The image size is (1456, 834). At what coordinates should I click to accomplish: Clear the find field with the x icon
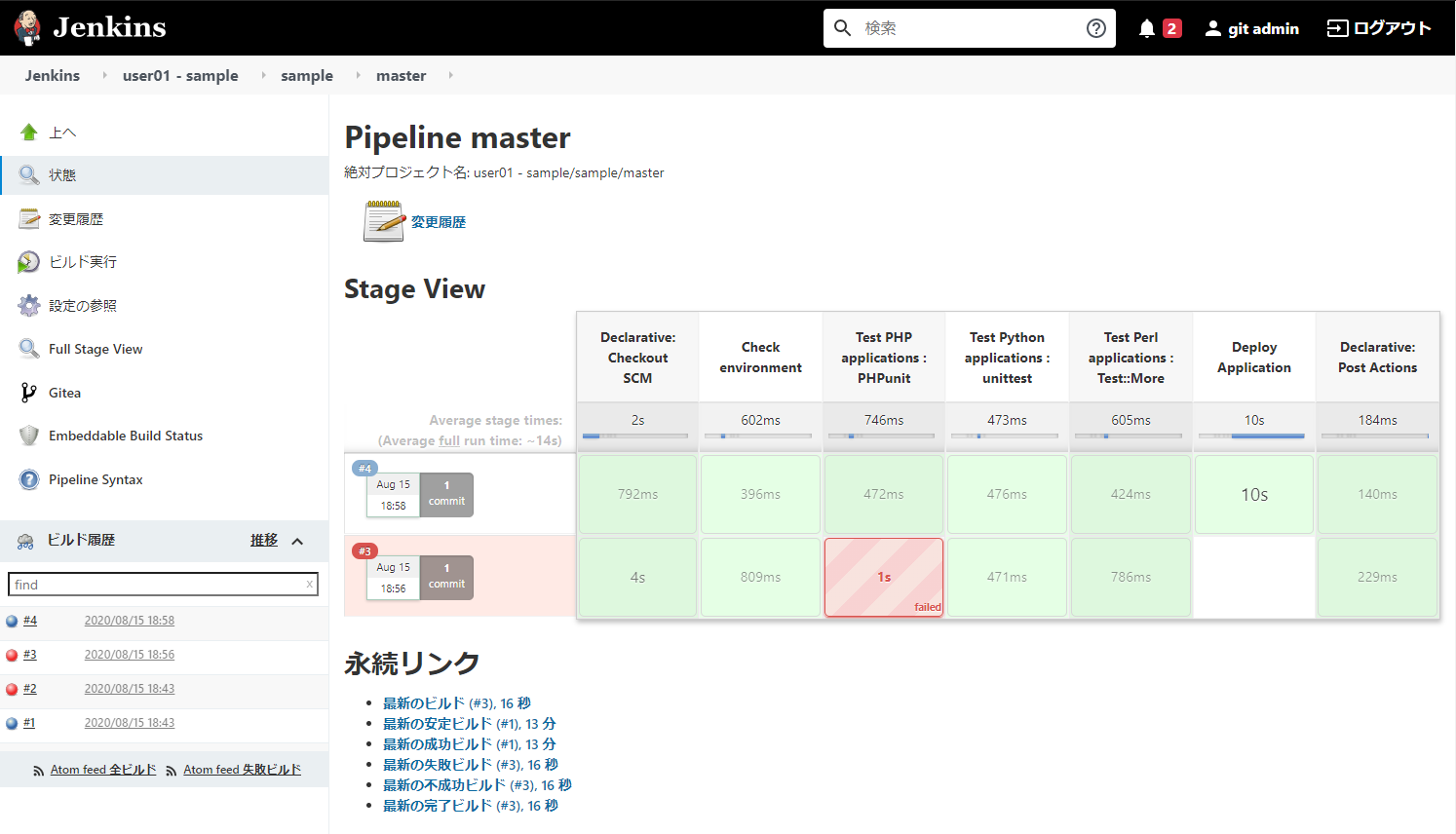[x=310, y=585]
